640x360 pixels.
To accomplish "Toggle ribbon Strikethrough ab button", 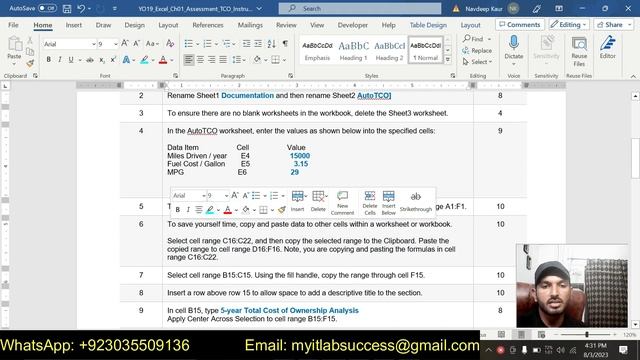I will tap(90, 60).
